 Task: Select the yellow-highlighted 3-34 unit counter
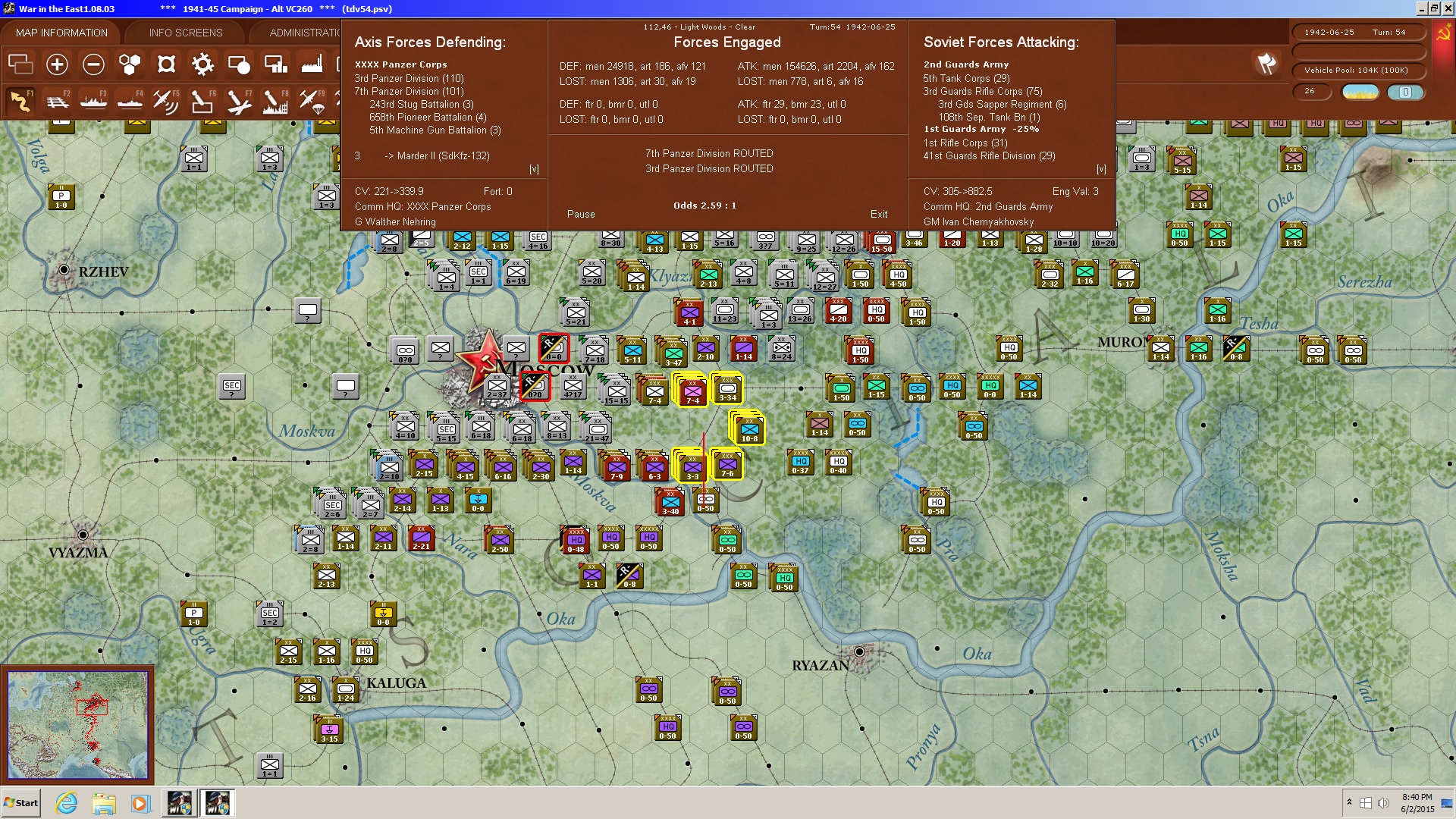tap(727, 388)
